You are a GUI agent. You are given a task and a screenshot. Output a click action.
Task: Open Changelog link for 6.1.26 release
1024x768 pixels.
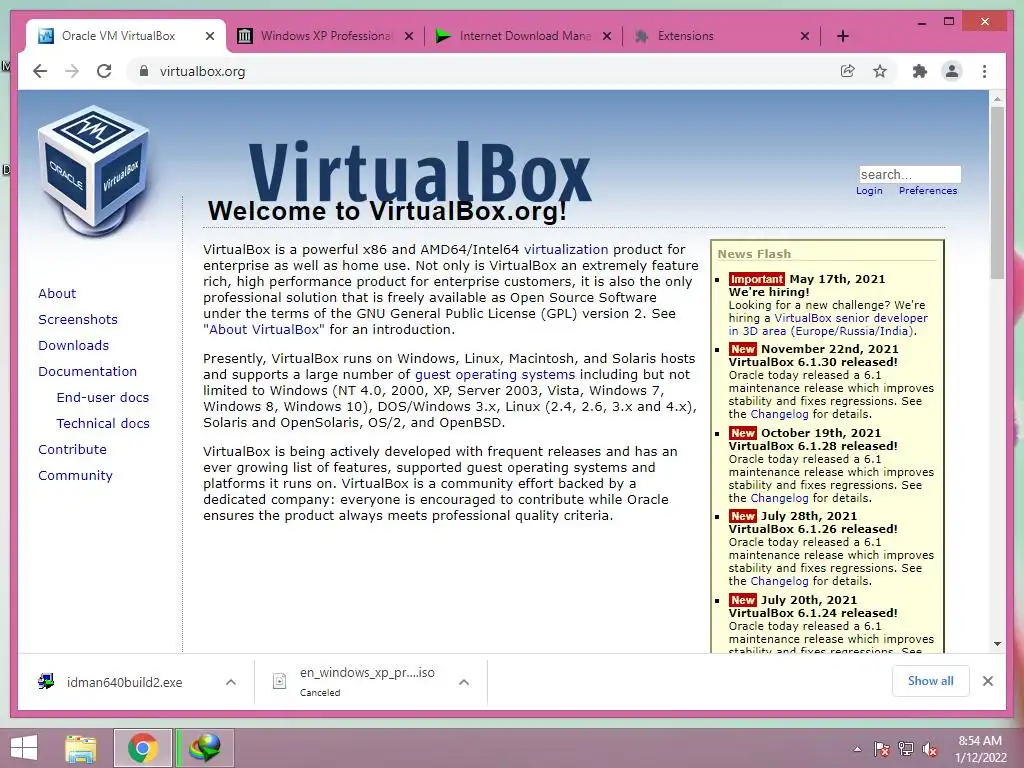click(x=779, y=581)
